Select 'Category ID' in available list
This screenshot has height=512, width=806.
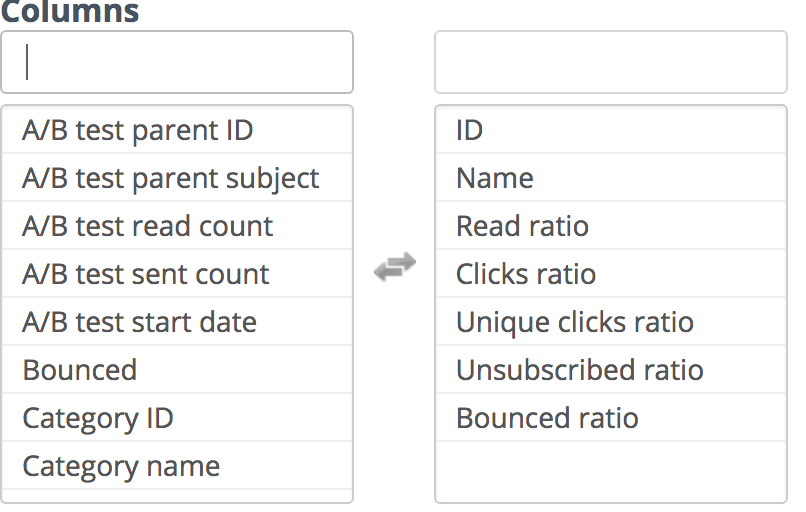(177, 417)
